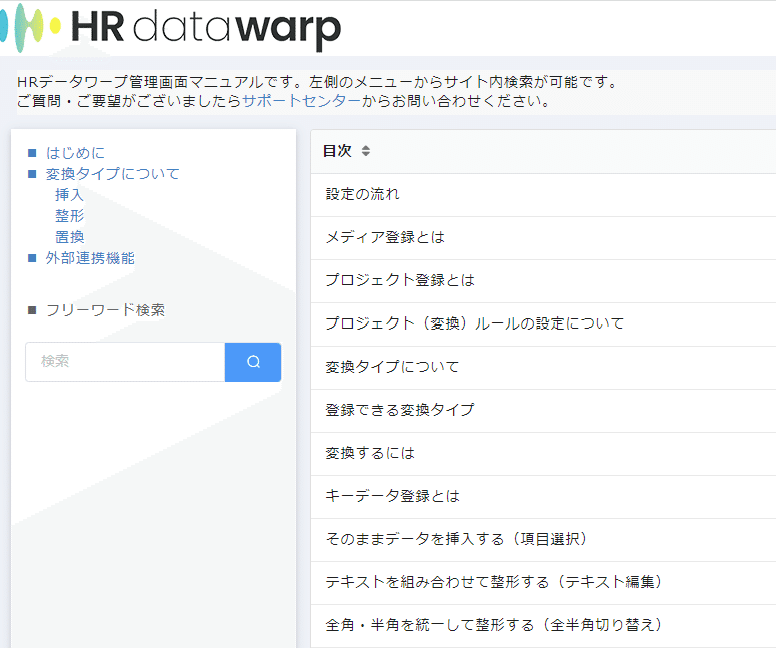This screenshot has width=776, height=648.
Task: Focus the 検索 free word input field
Action: (125, 362)
